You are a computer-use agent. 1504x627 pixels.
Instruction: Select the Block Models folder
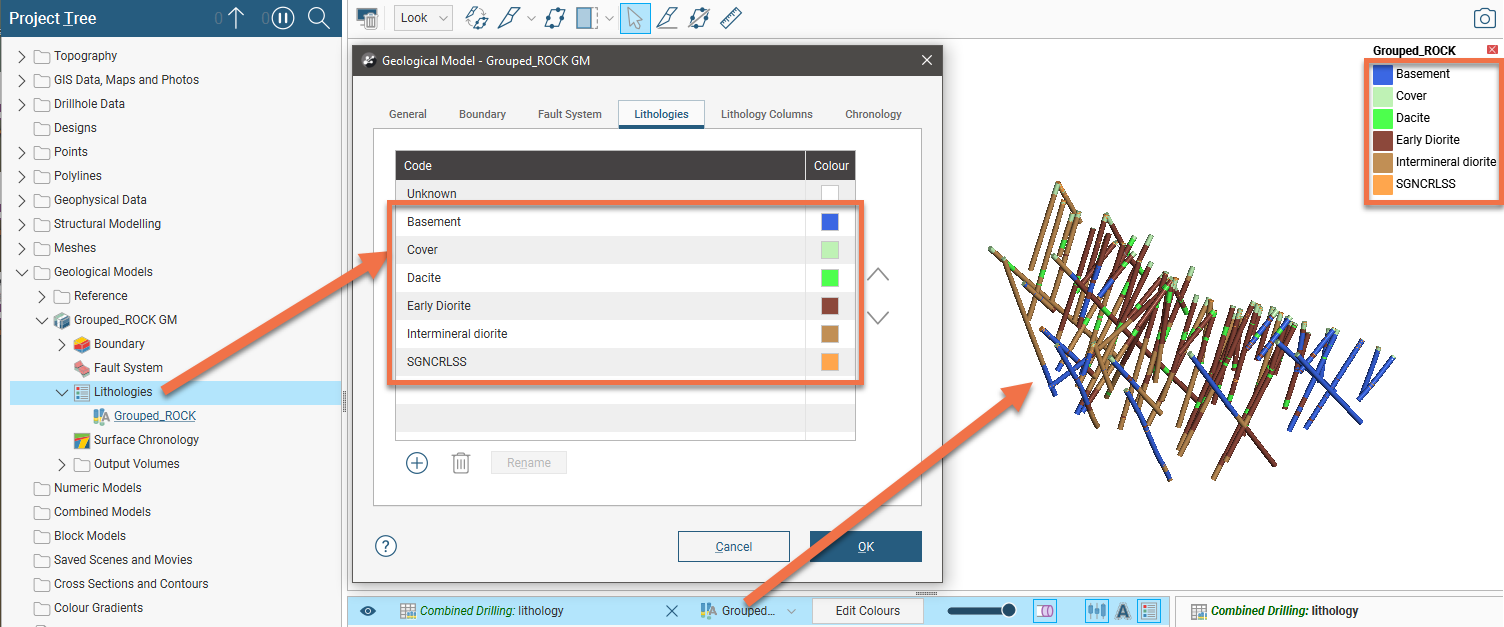(90, 536)
